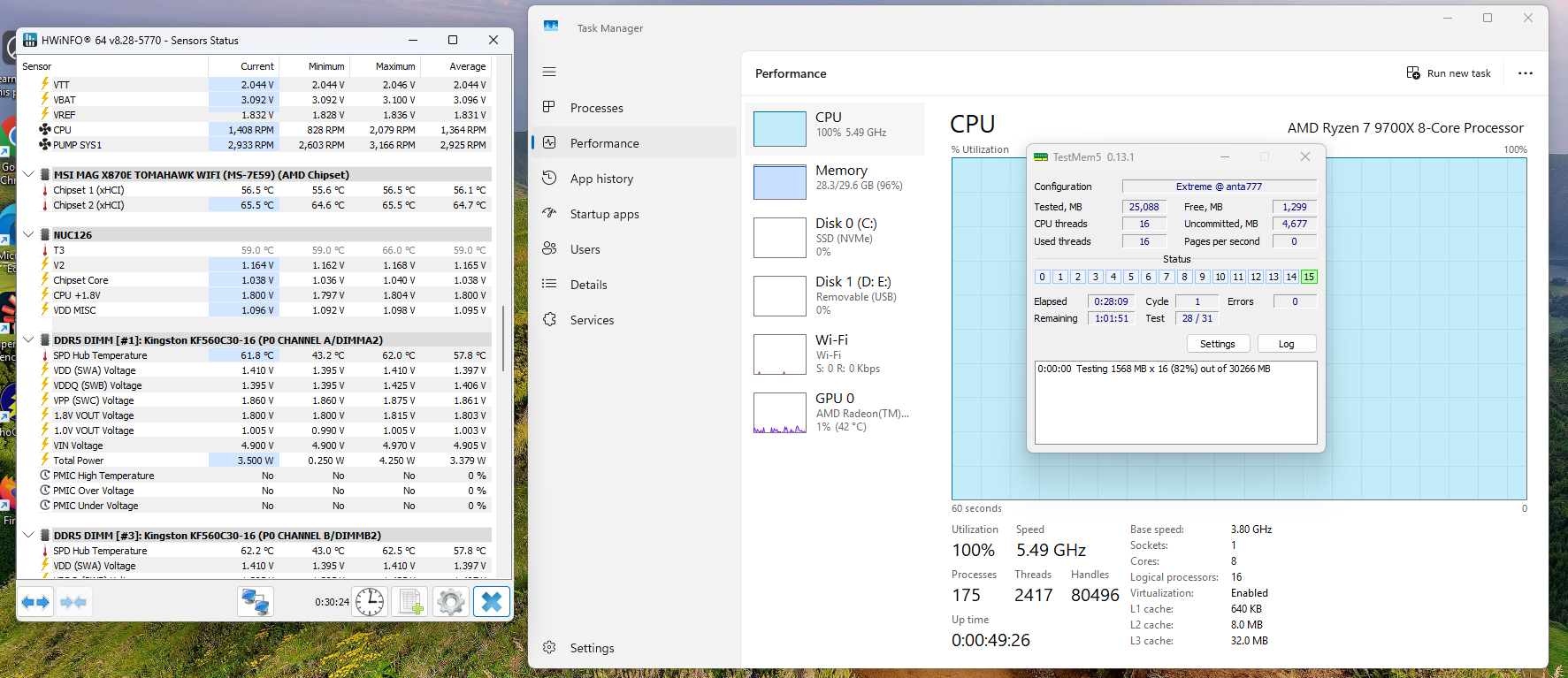Open HWiNFO remote network monitoring icon
1568x678 pixels.
(256, 602)
